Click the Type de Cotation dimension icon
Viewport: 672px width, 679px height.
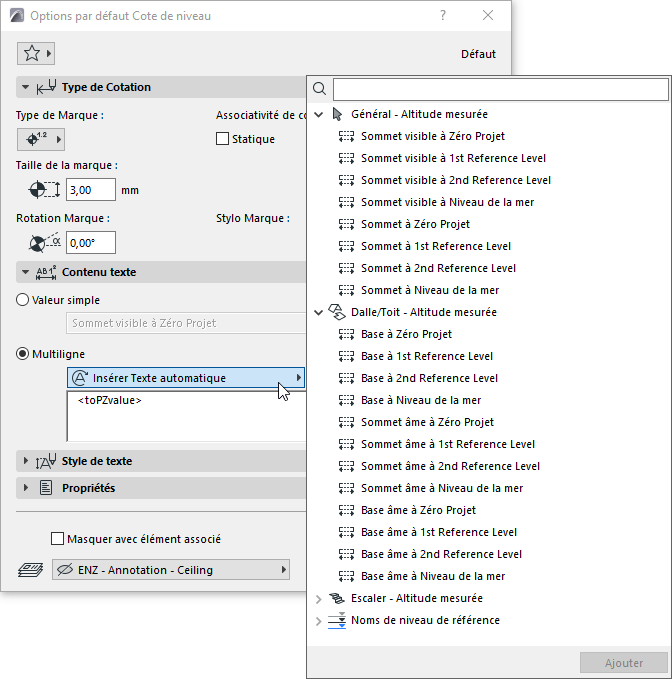[x=46, y=87]
